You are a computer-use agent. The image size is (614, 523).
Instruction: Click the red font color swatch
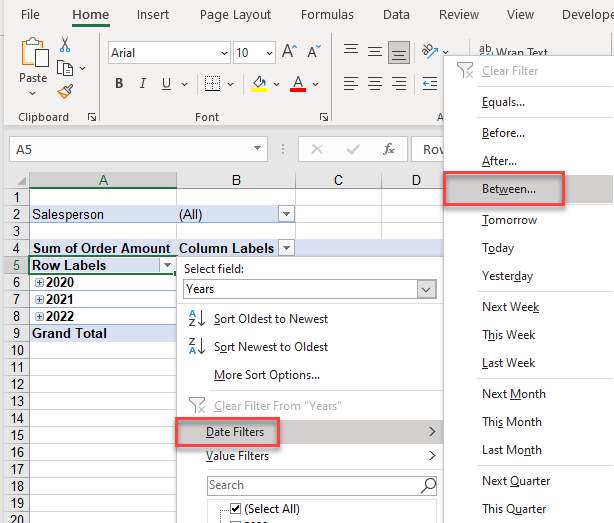pos(298,84)
